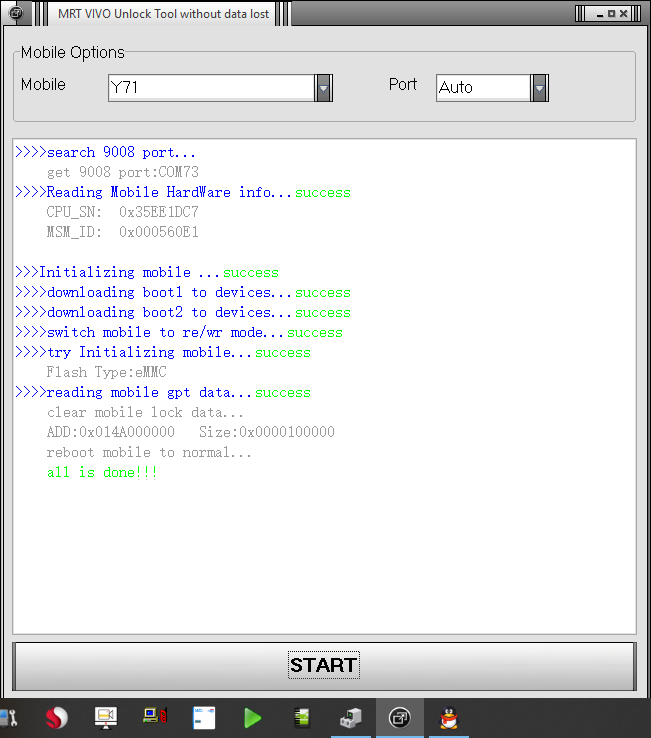
Task: Click the MRT app icon in title bar
Action: coord(16,13)
